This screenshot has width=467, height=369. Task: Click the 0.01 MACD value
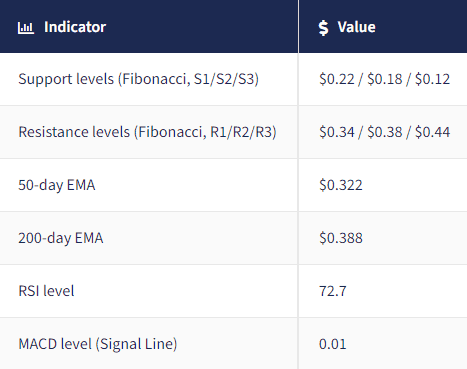(x=333, y=344)
